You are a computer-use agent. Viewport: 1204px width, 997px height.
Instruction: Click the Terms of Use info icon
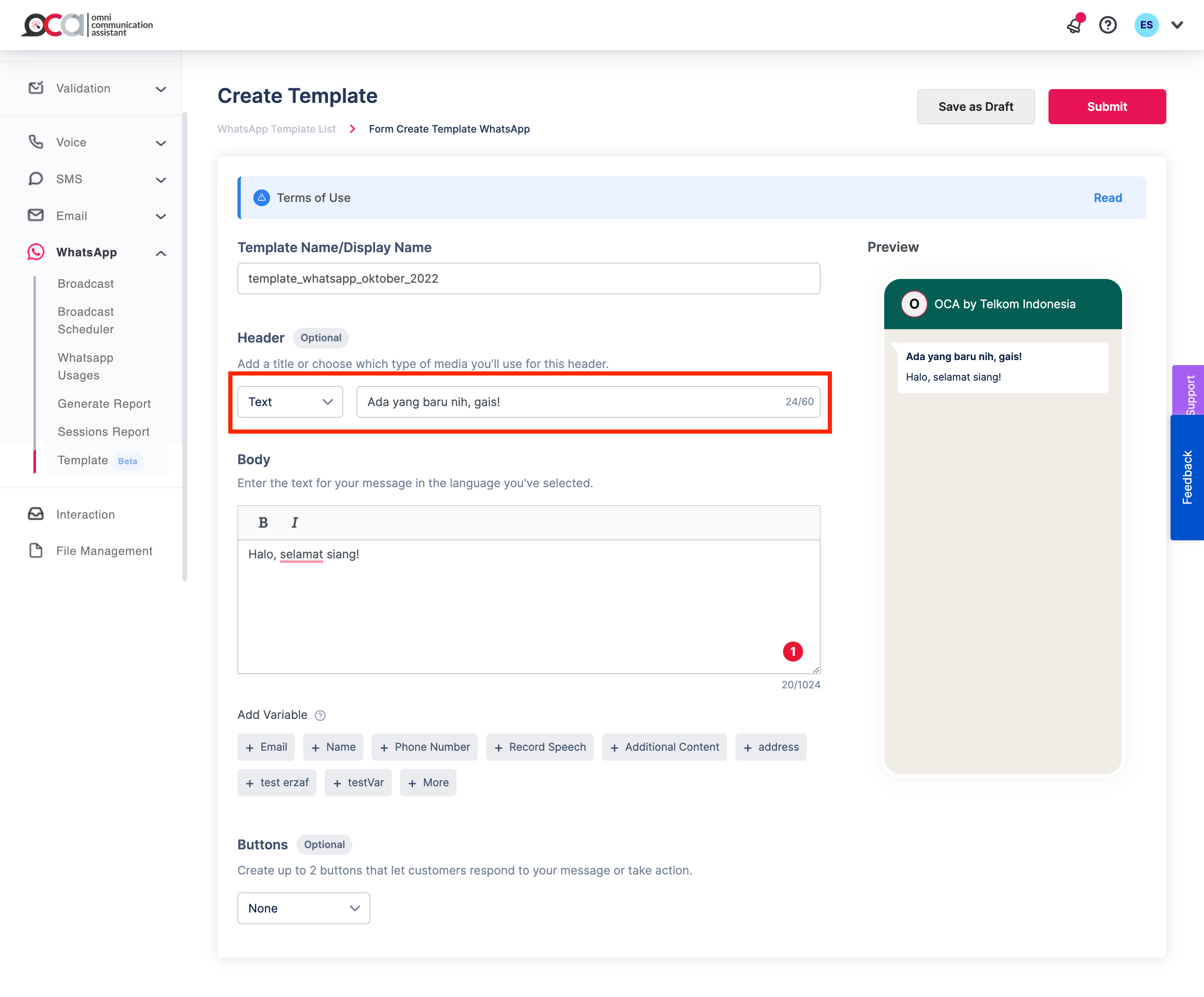(x=261, y=198)
